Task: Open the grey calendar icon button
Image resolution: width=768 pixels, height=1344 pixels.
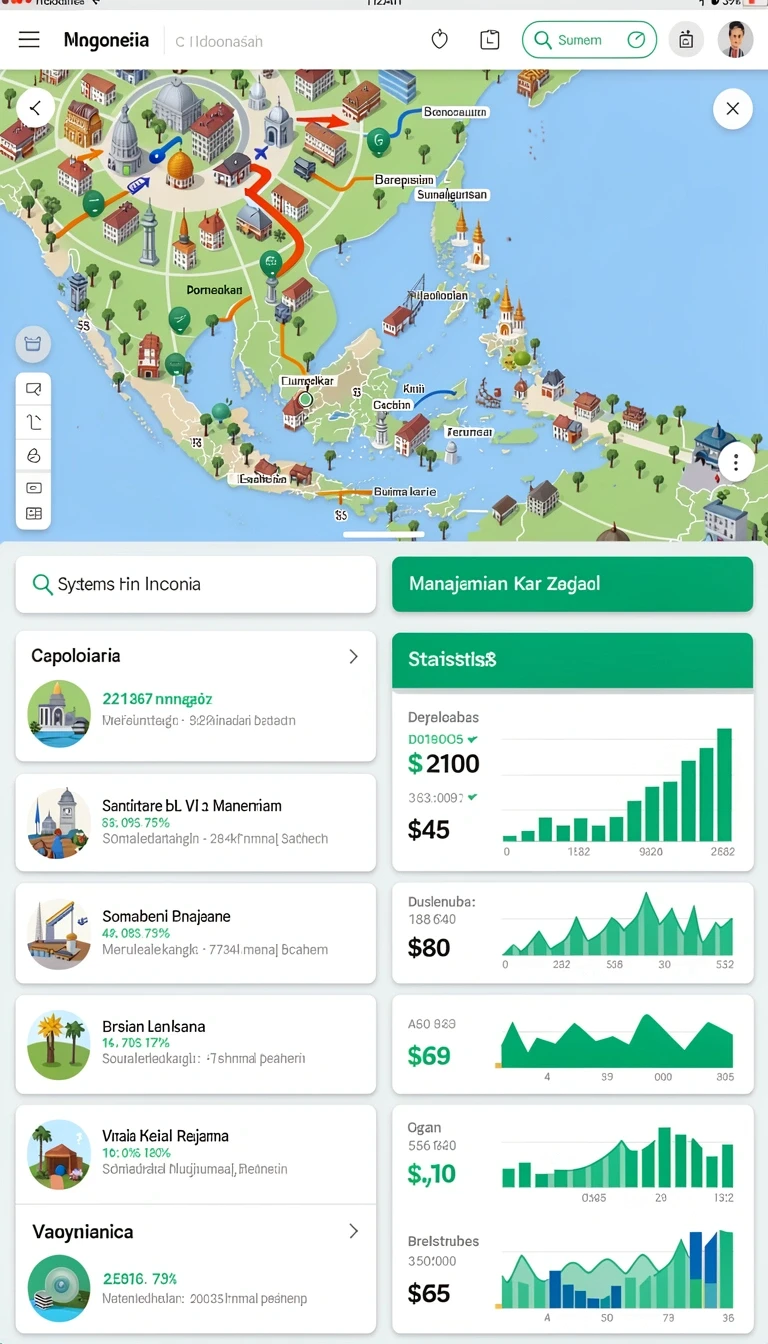Action: coord(686,40)
